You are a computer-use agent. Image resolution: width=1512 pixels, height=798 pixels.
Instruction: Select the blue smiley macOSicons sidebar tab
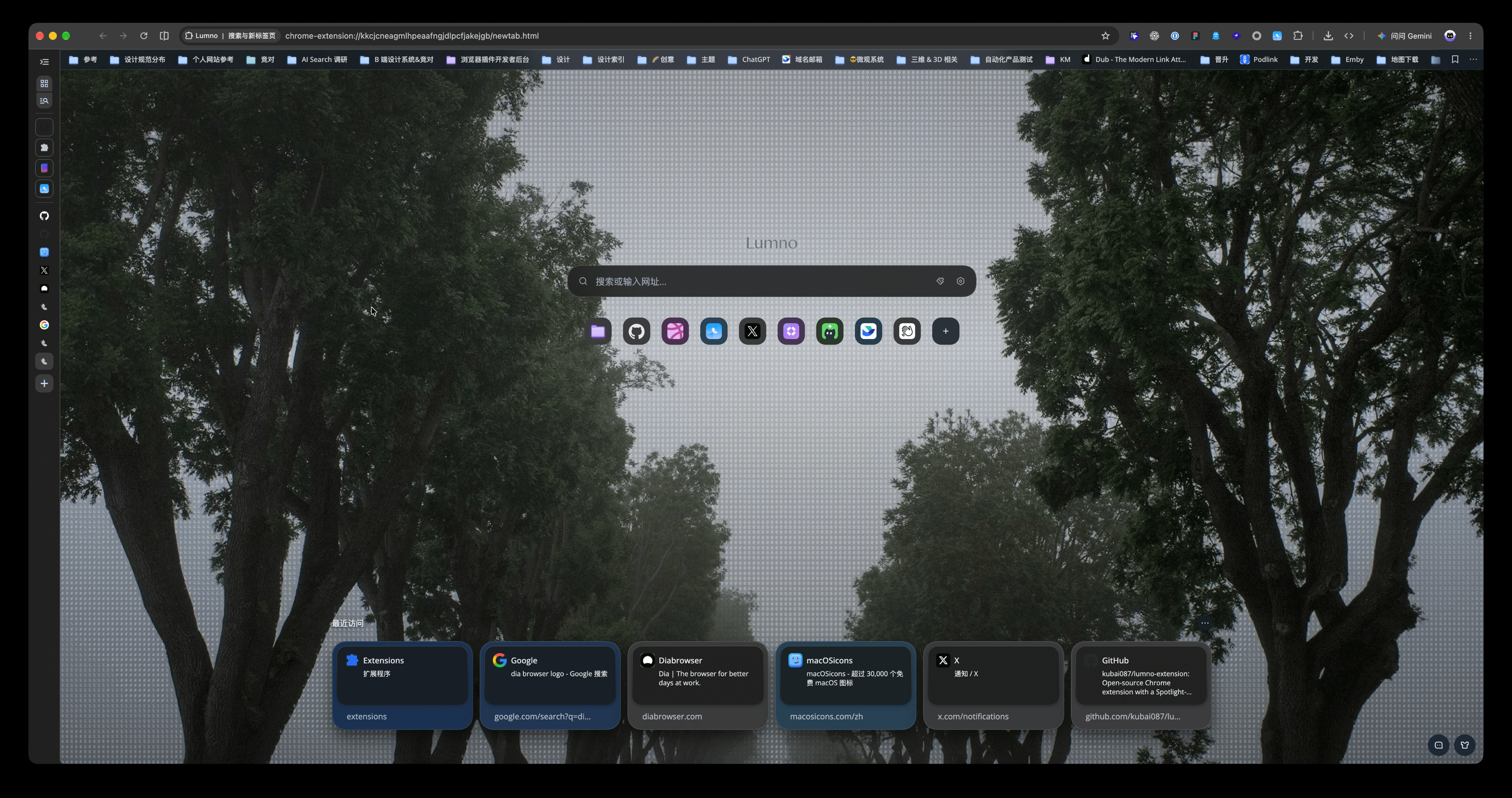44,252
